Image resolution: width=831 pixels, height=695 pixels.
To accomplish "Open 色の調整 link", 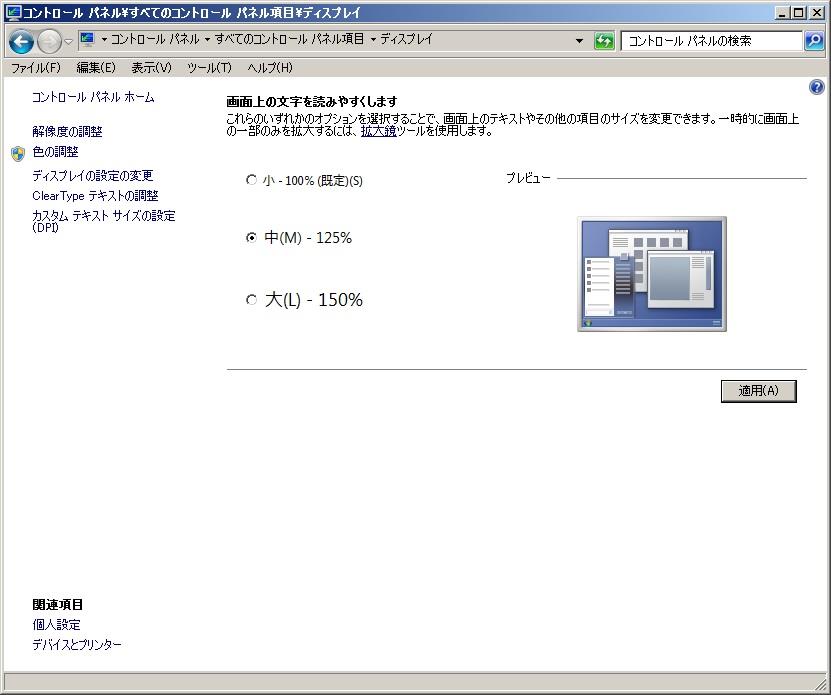I will [x=55, y=152].
